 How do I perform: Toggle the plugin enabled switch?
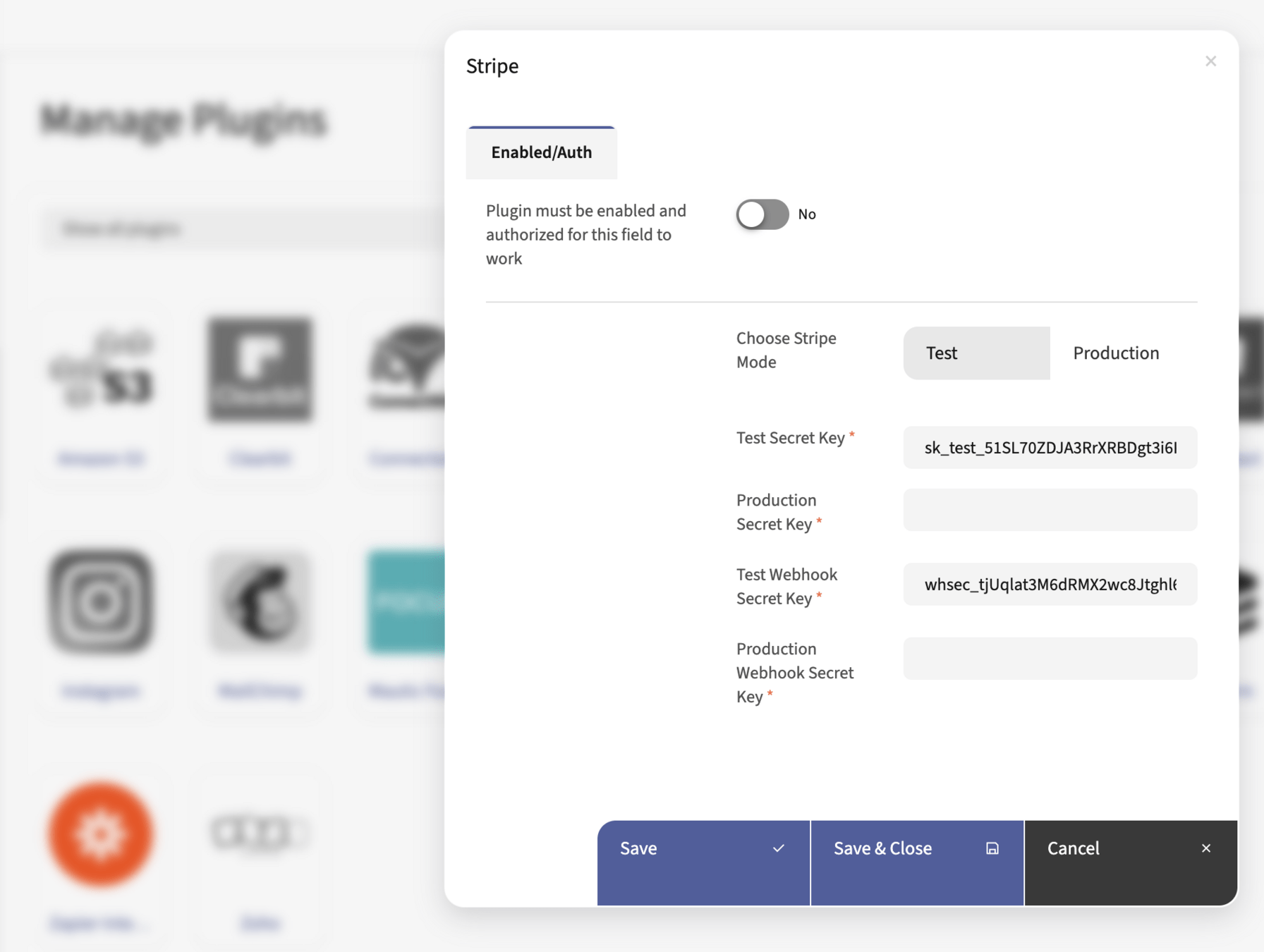762,214
